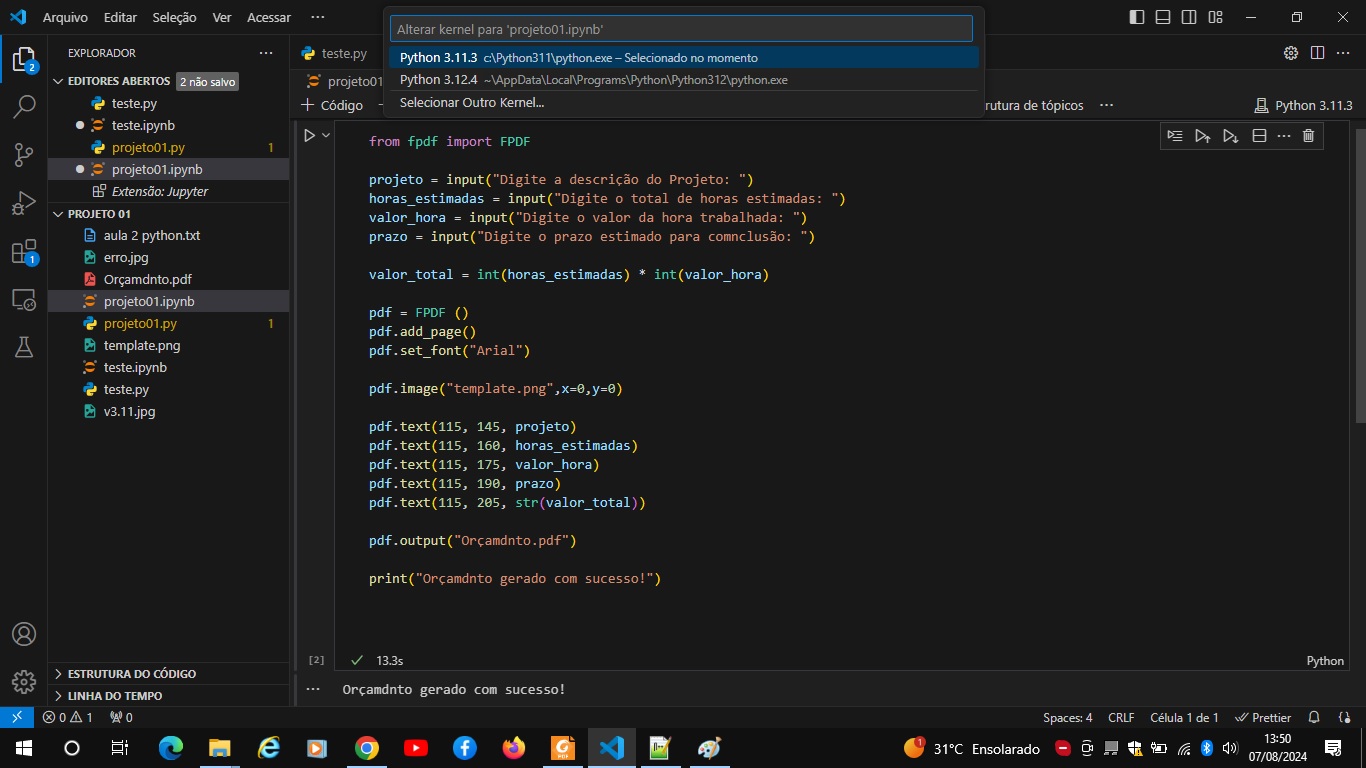This screenshot has width=1366, height=768.
Task: Open the Arquivo menu
Action: pyautogui.click(x=65, y=17)
